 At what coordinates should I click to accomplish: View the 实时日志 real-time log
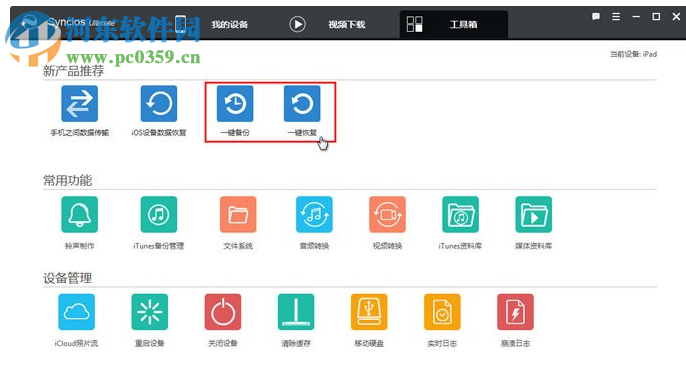[x=442, y=312]
